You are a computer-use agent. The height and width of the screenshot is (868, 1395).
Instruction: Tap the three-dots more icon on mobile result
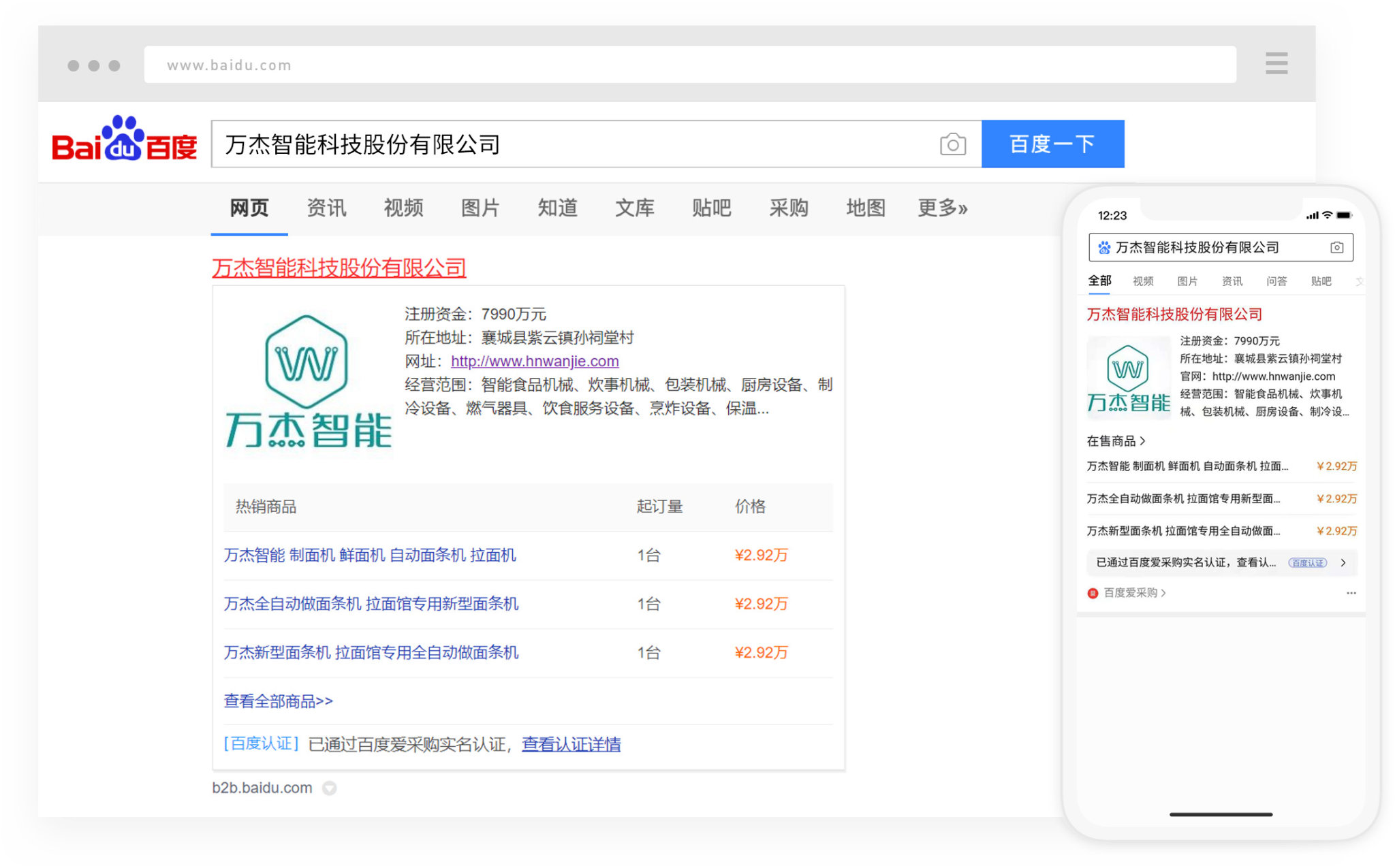tap(1351, 593)
